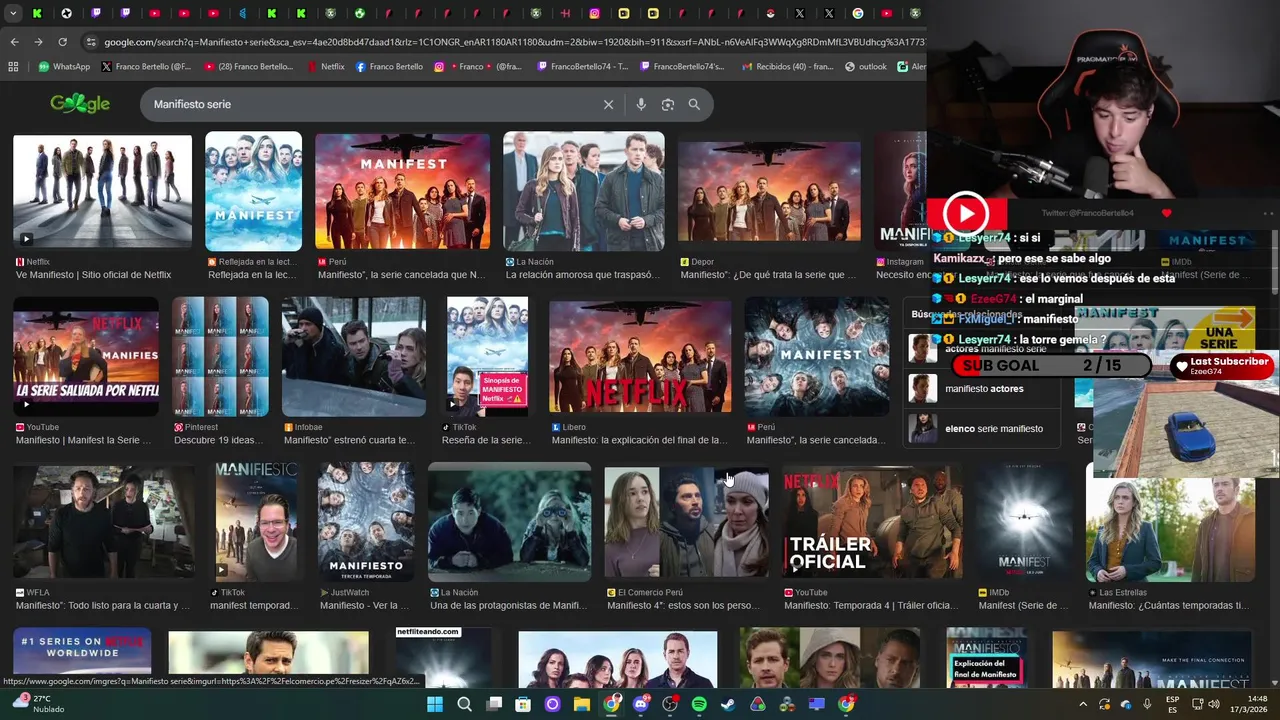The height and width of the screenshot is (720, 1280).
Task: Open La Nación 'La relación amorosa' image
Action: [x=584, y=191]
